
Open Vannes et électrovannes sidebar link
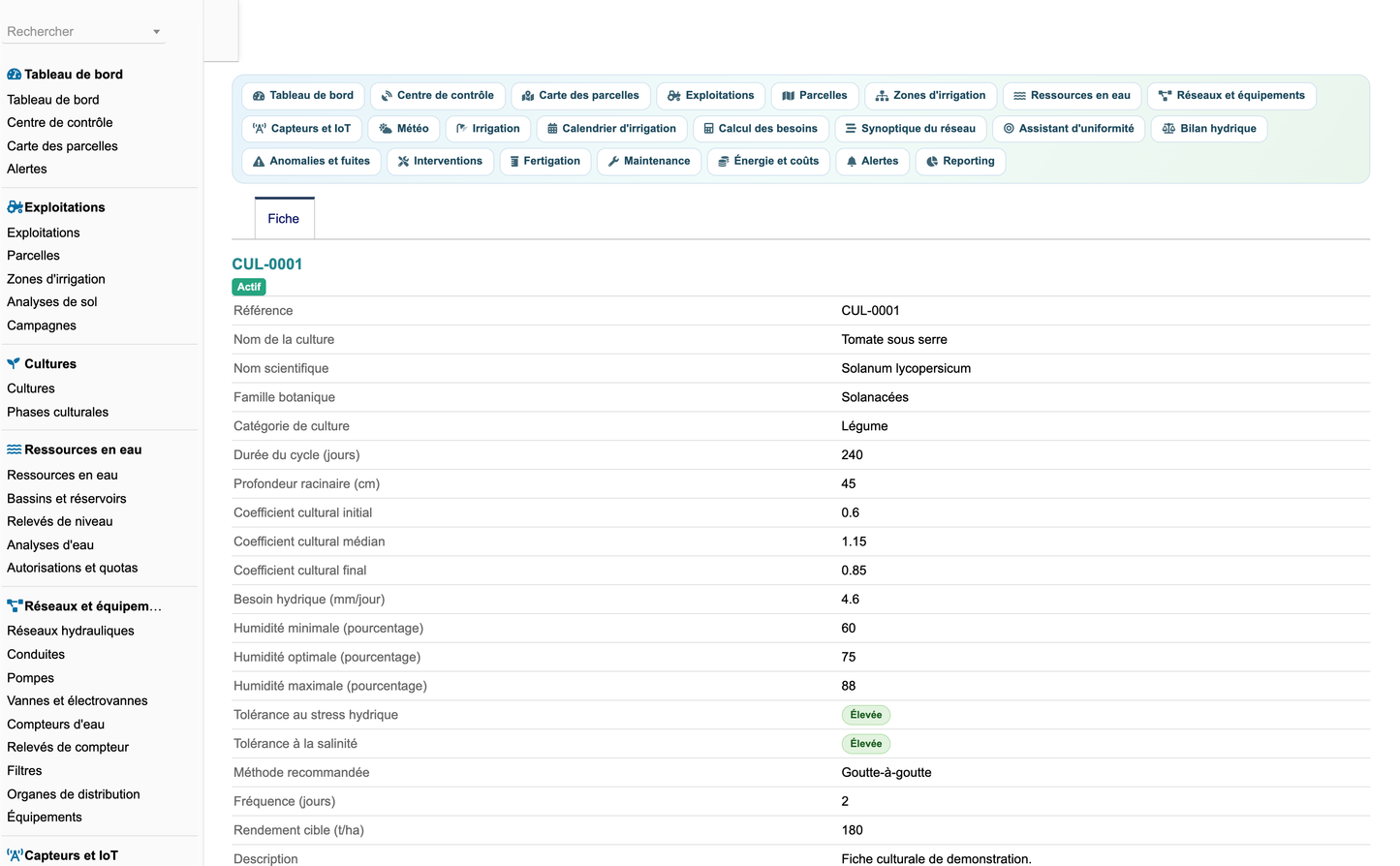pos(78,700)
